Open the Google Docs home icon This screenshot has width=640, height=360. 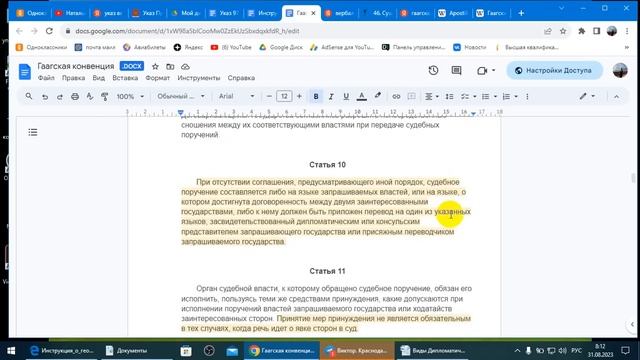click(x=24, y=72)
